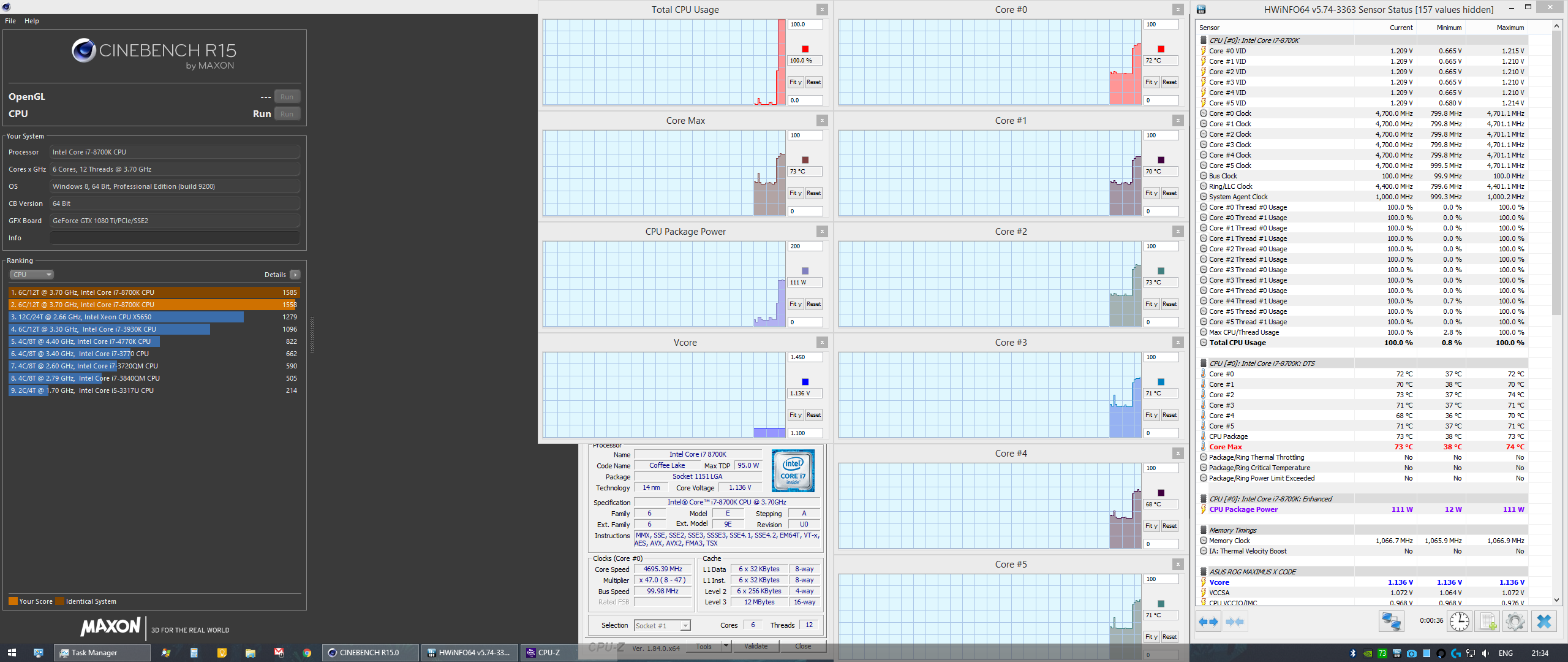Viewport: 1568px width, 662px height.
Task: Open the Cinebench Help menu
Action: point(32,21)
